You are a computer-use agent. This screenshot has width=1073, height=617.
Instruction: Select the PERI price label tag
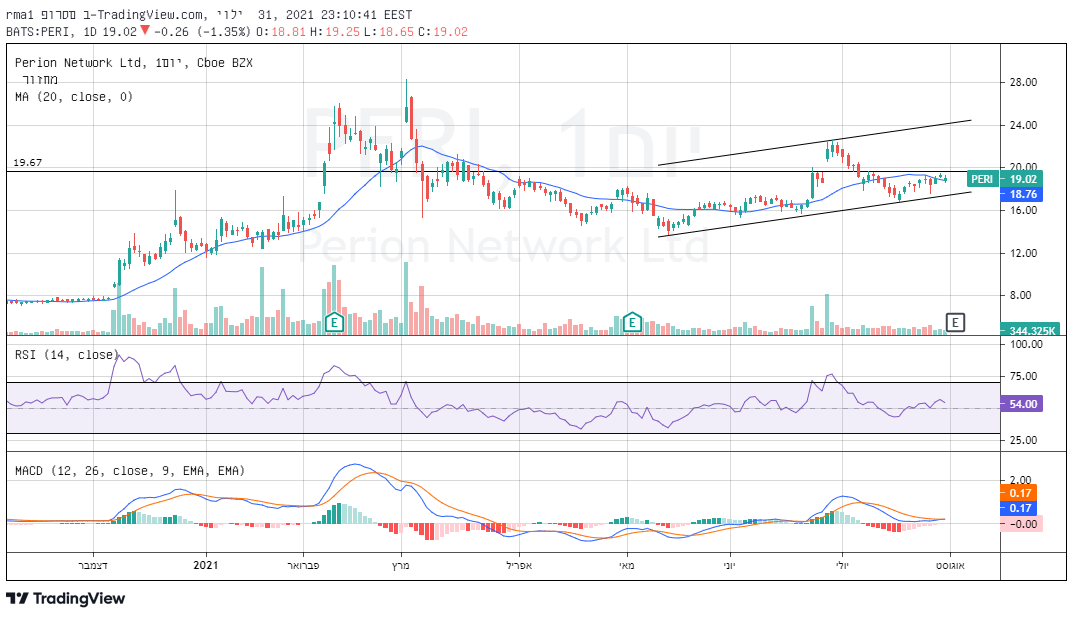(x=982, y=179)
